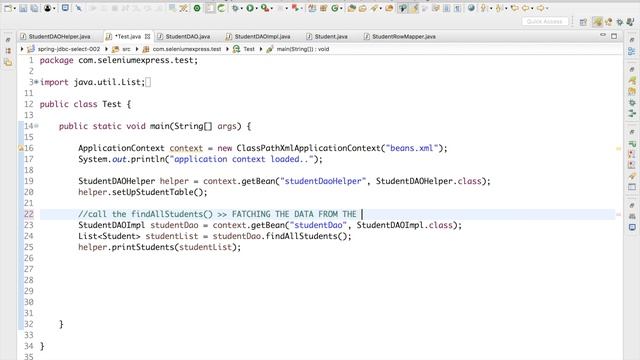Click the Open Perspective button
Screen dimensions: 640x360
583,22
